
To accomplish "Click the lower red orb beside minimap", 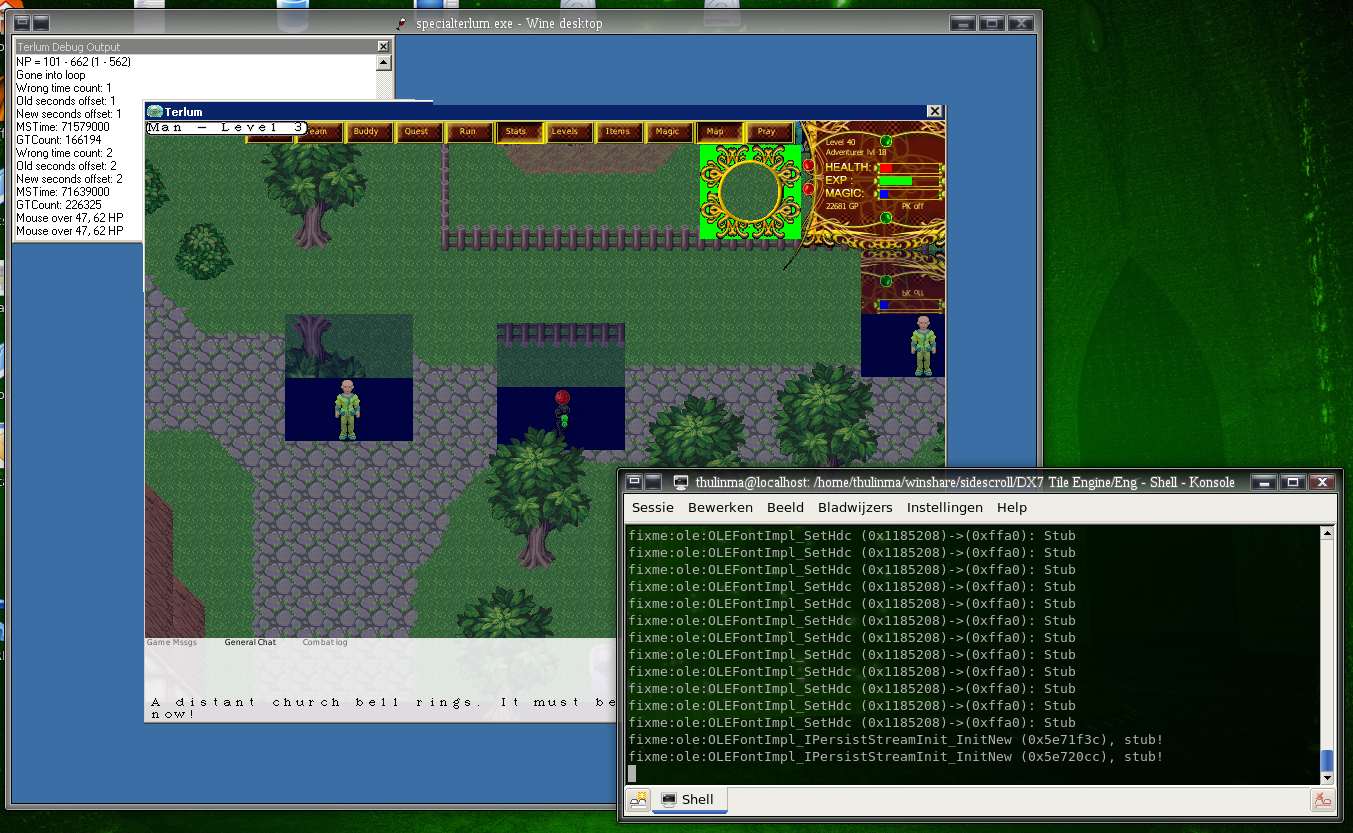I will (808, 188).
